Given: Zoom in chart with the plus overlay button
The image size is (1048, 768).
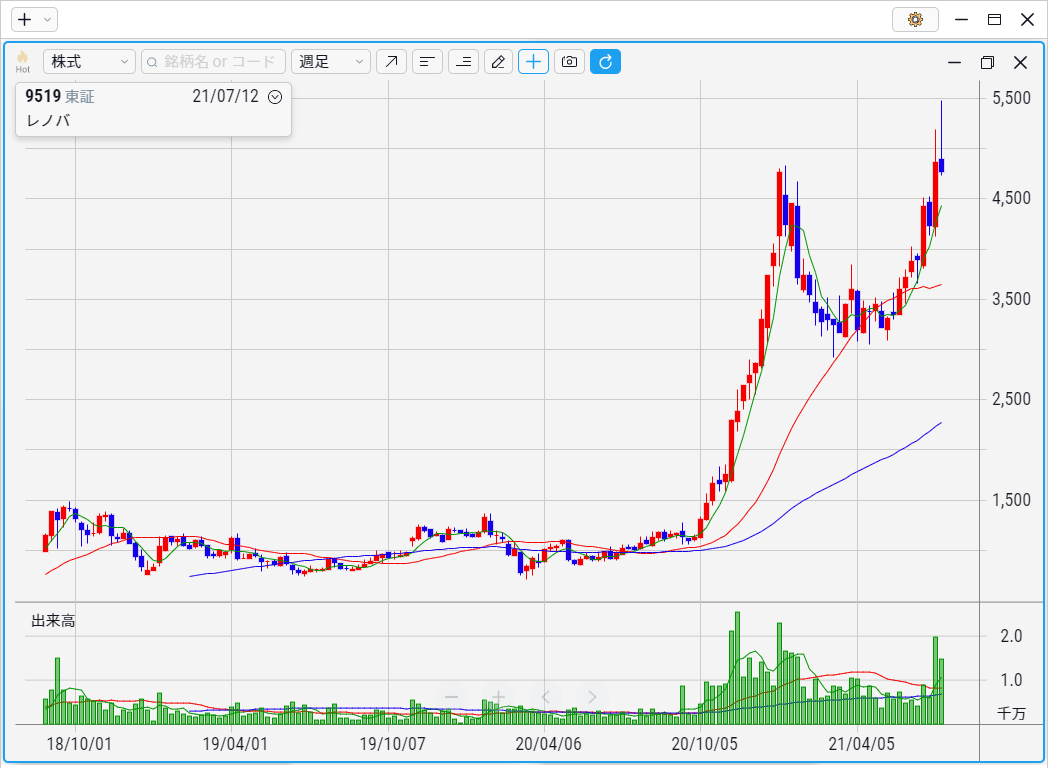Looking at the screenshot, I should pos(498,697).
